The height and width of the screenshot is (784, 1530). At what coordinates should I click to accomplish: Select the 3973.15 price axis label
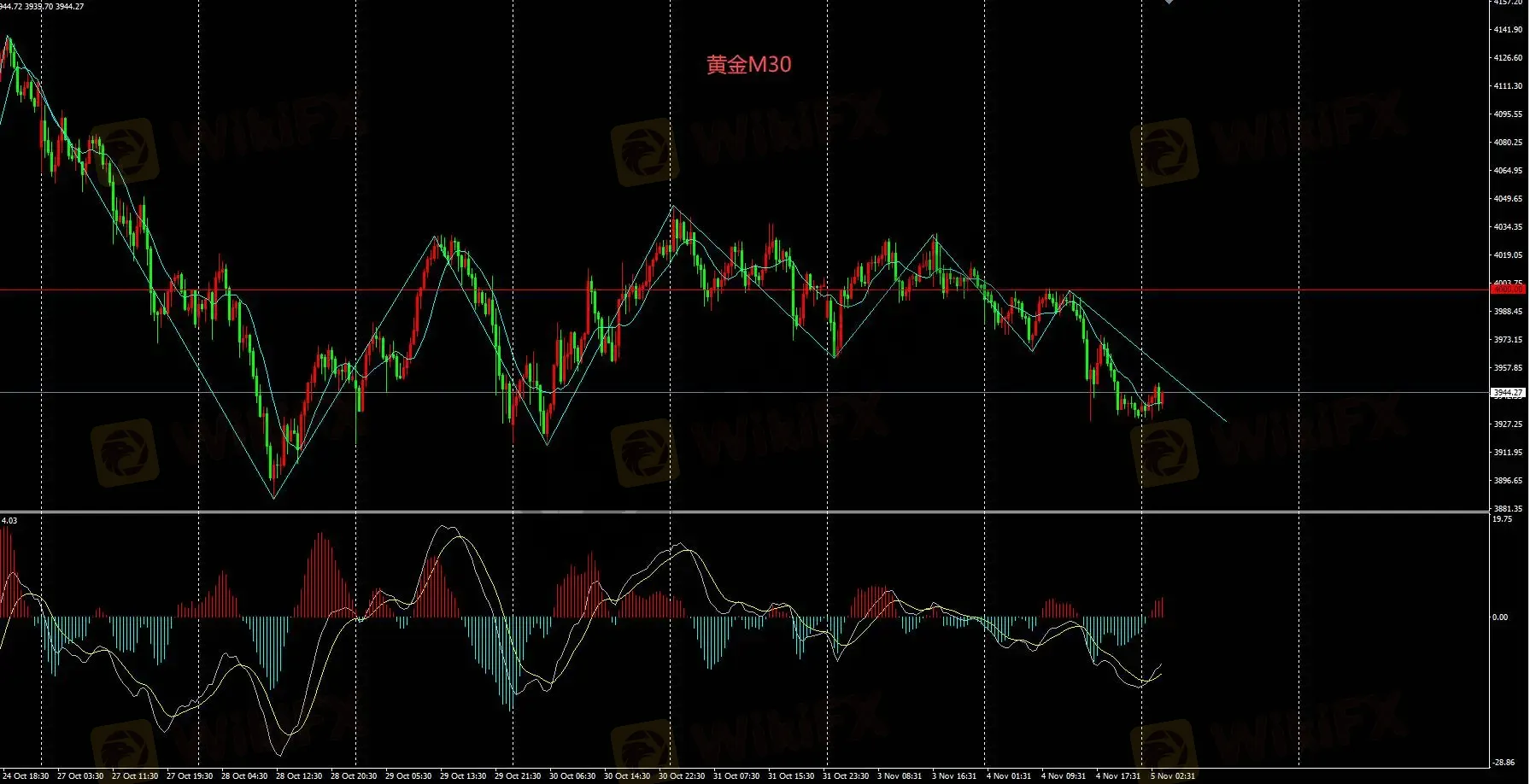1508,340
